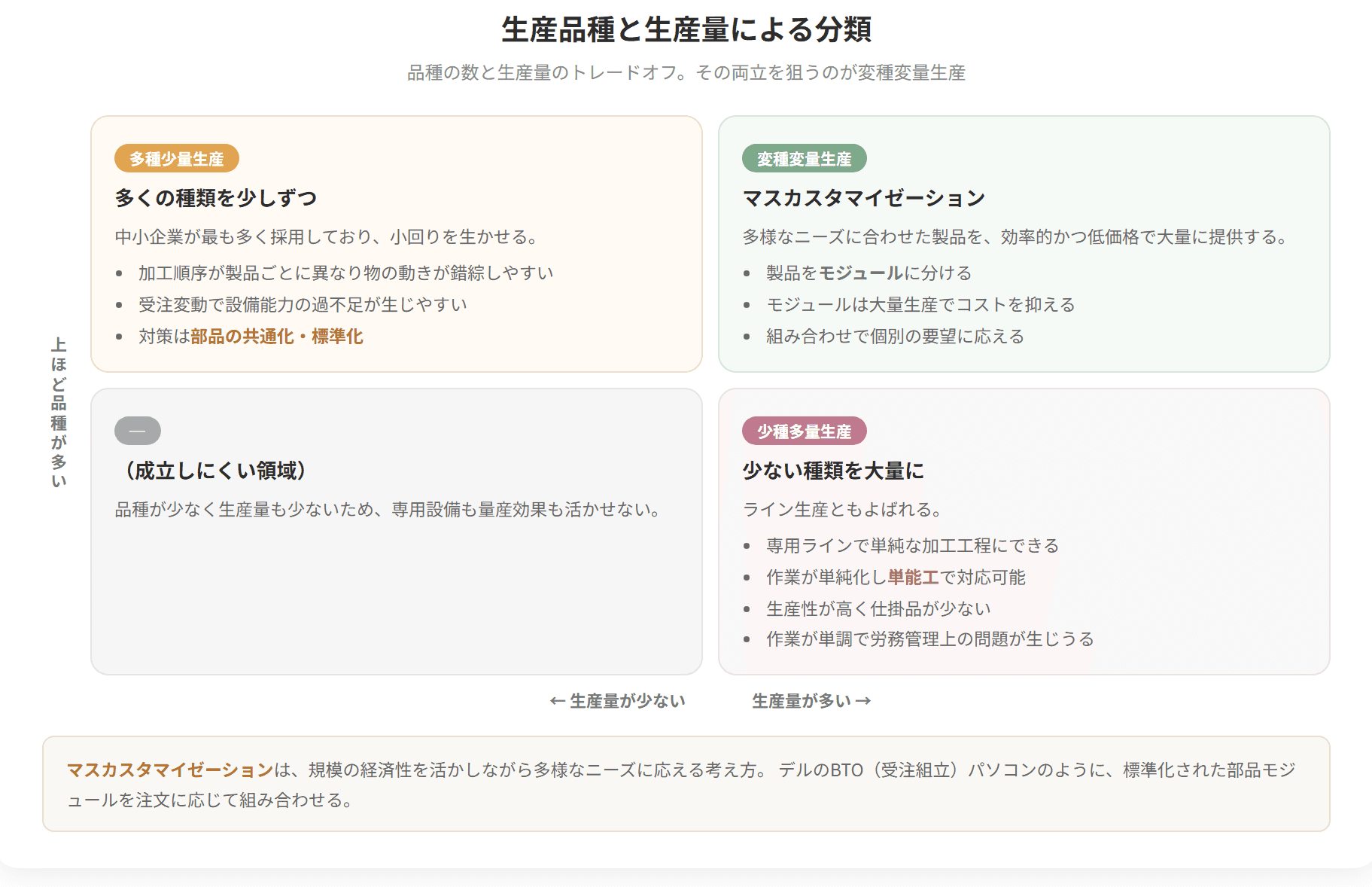Click orange マスカスタマイゼーション in bottom note
1372x887 pixels.
click(170, 770)
